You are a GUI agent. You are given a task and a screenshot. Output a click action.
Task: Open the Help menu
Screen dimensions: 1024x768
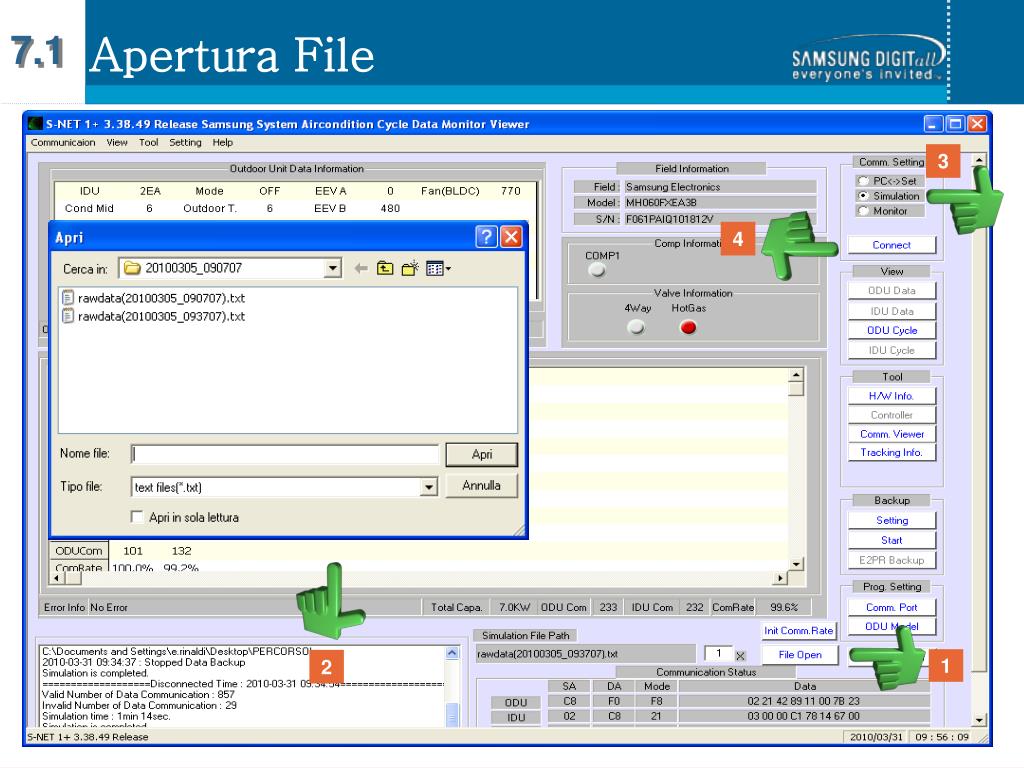pos(222,142)
